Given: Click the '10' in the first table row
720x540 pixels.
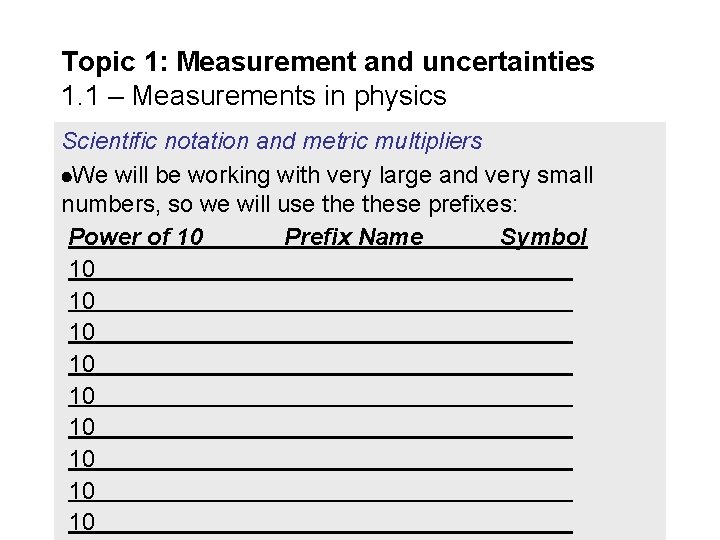Looking at the screenshot, I should (82, 269).
